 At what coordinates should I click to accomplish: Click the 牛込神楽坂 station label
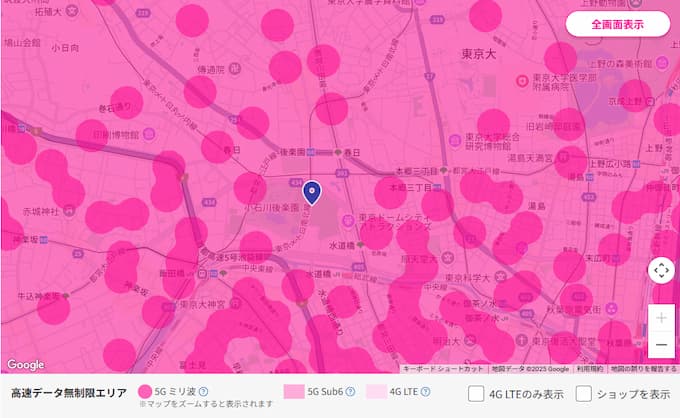(x=39, y=297)
